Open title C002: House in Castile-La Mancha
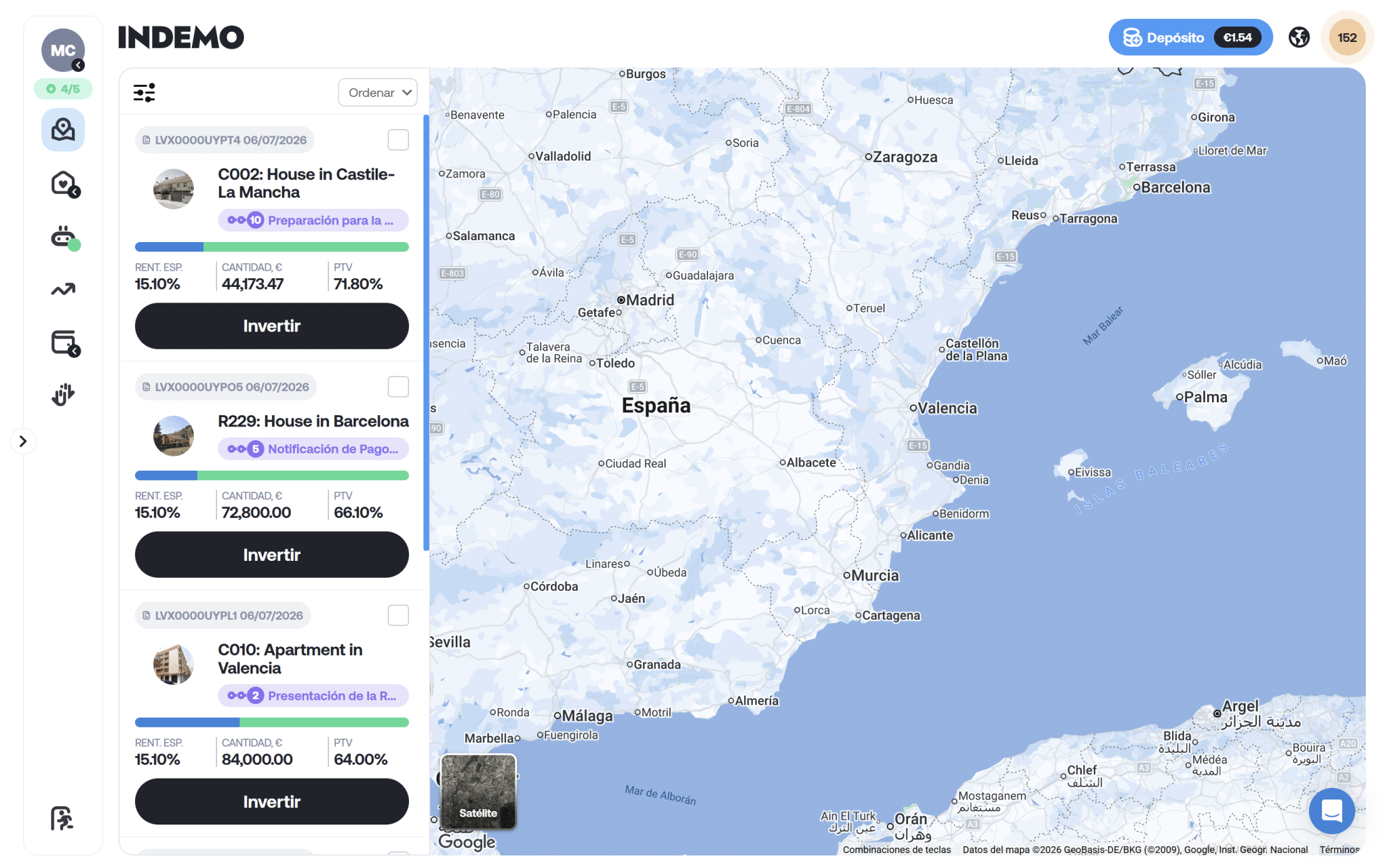 point(307,183)
